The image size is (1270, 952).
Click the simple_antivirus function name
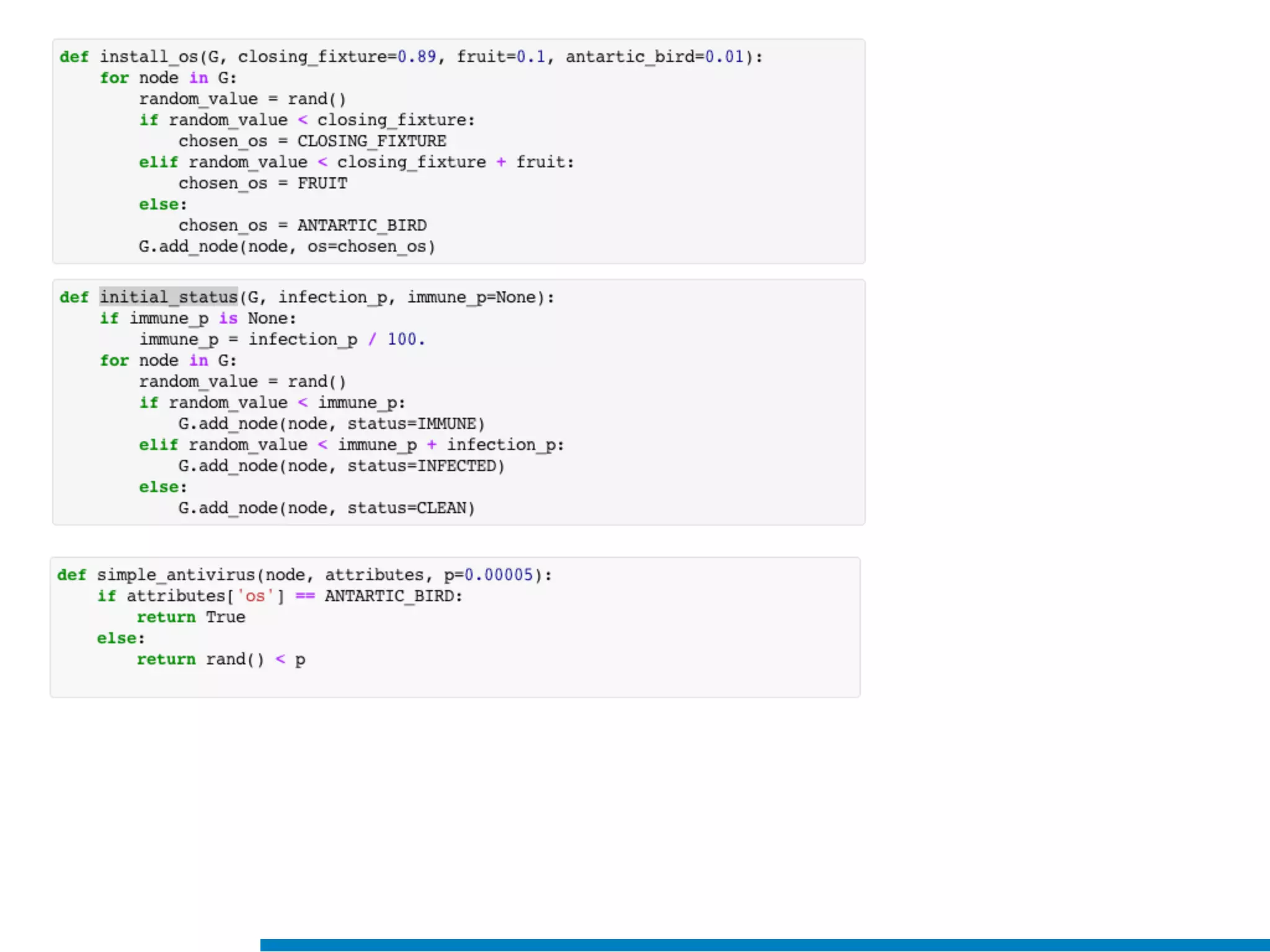175,575
